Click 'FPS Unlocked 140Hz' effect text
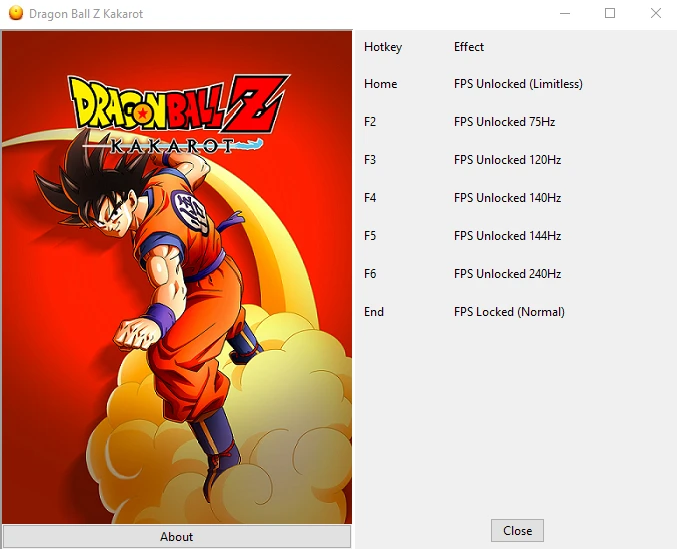 (507, 198)
